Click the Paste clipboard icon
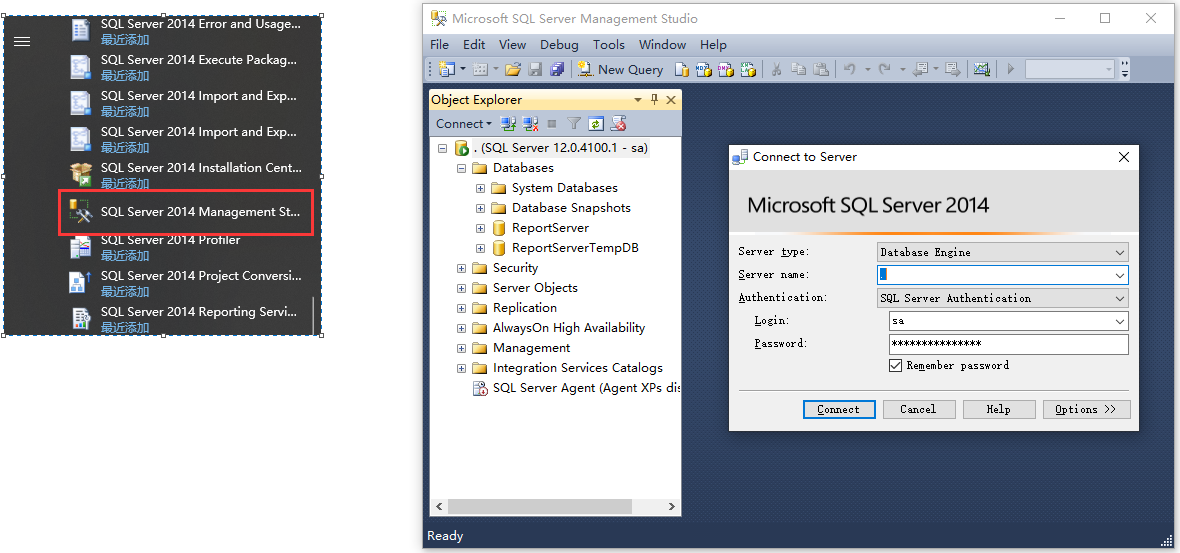Viewport: 1180px width, 553px height. (x=820, y=69)
